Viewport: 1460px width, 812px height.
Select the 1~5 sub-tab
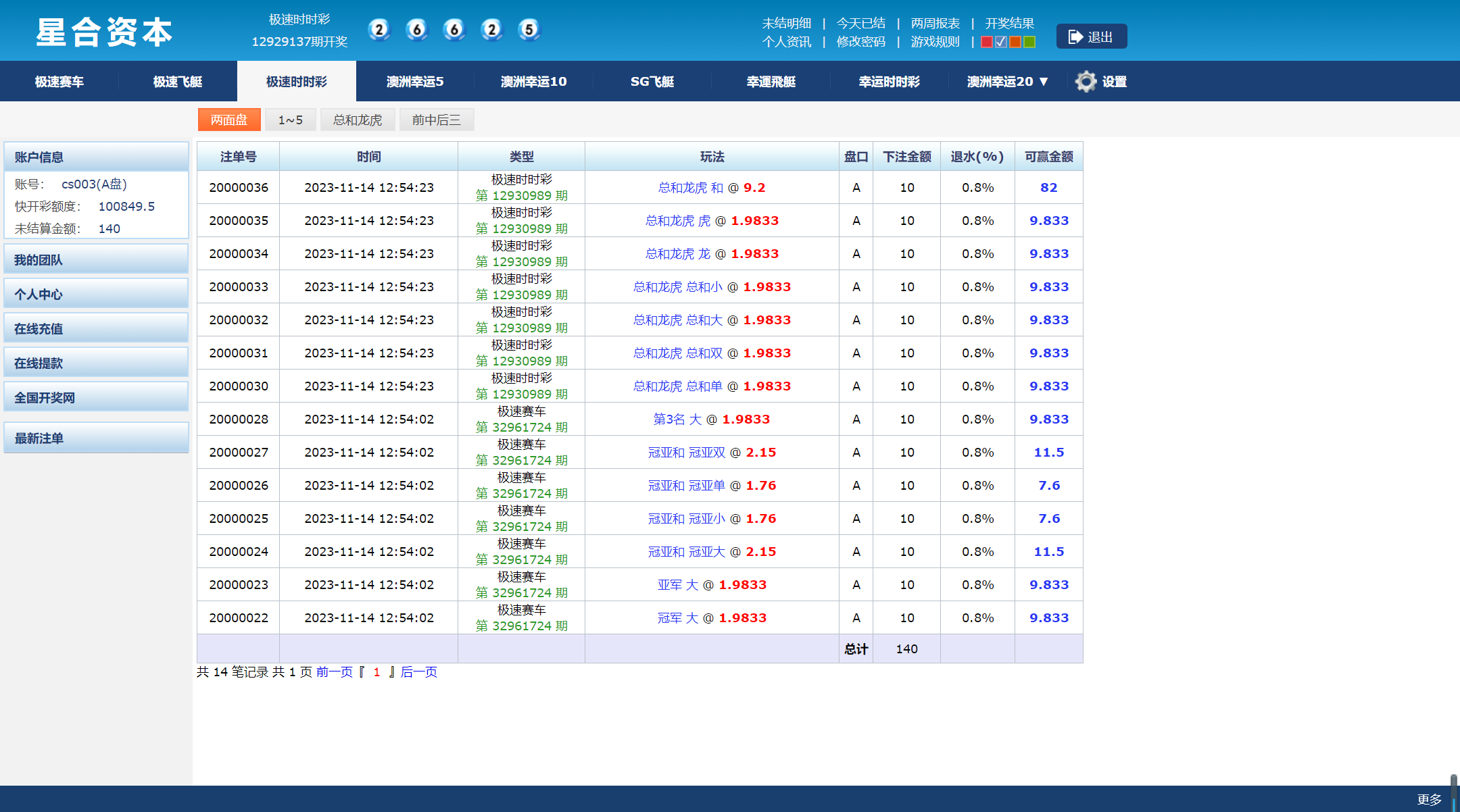pyautogui.click(x=291, y=120)
